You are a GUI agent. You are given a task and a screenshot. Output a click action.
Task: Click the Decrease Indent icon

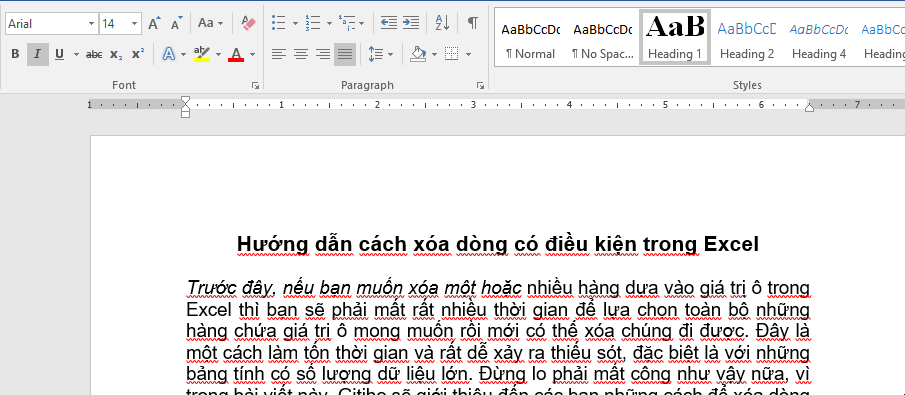click(388, 24)
